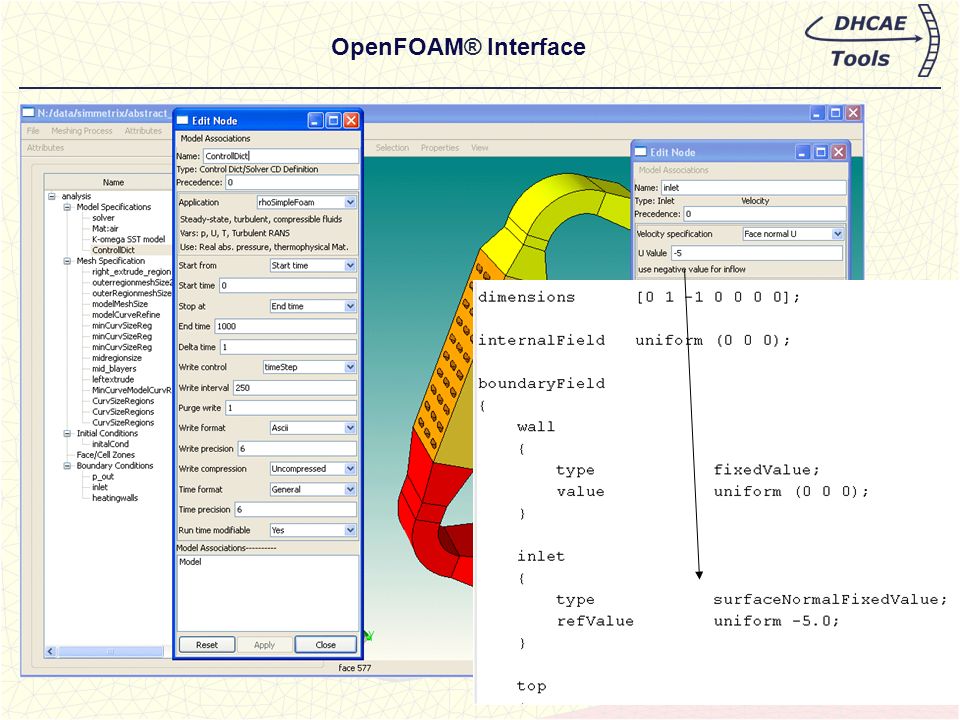Viewport: 960px width, 720px height.
Task: Select the right_extrude_region tree item
Action: (x=132, y=272)
